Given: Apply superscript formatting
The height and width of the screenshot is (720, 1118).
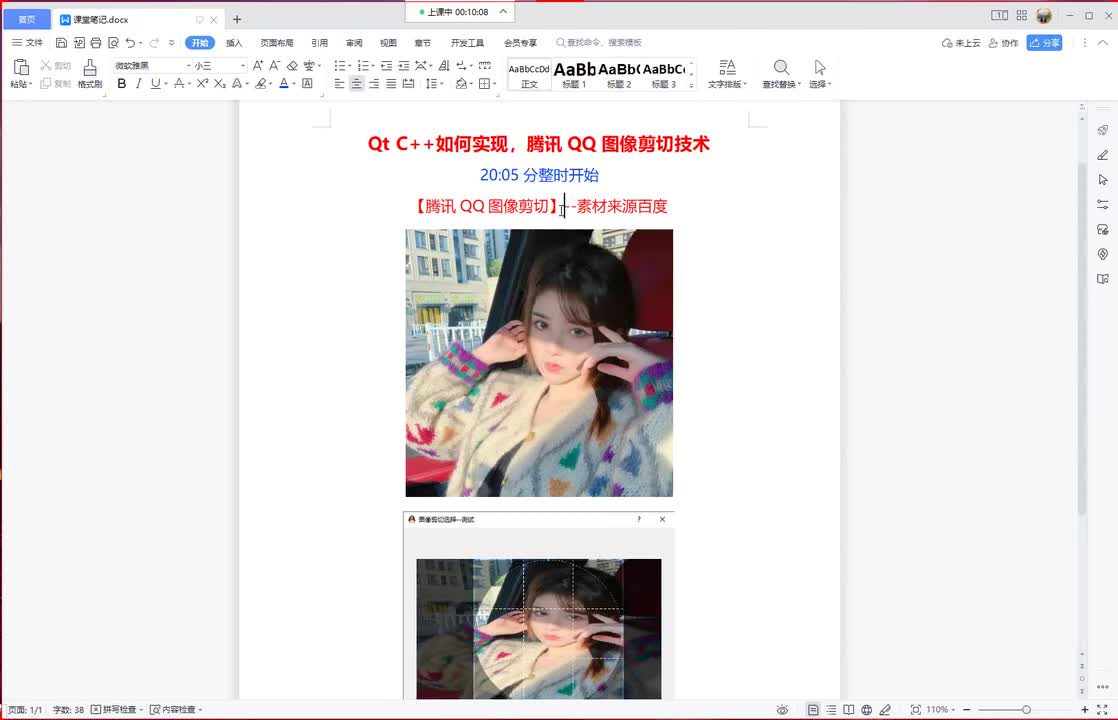Looking at the screenshot, I should (202, 83).
